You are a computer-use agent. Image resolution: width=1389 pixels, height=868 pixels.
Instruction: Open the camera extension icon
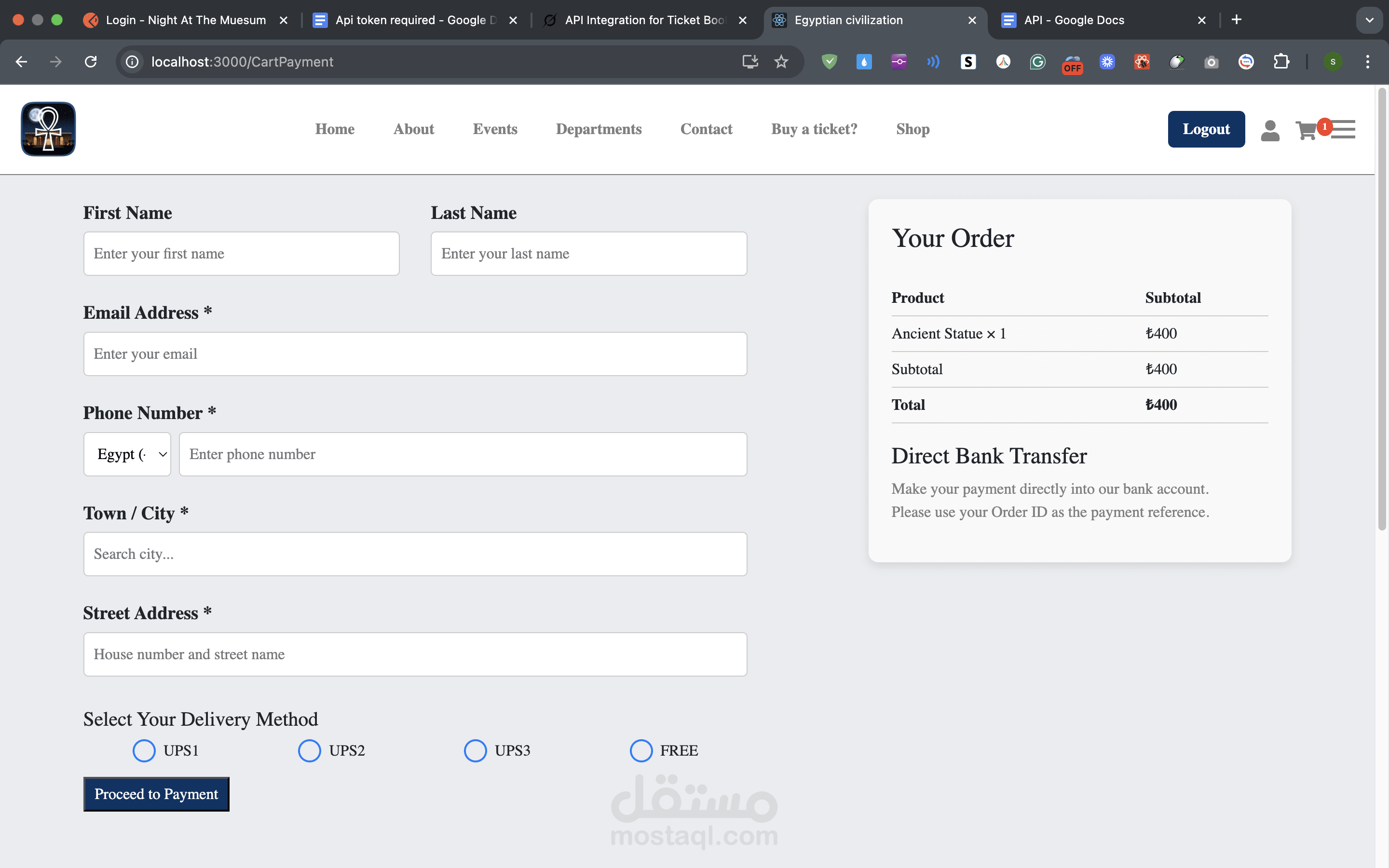pyautogui.click(x=1211, y=62)
